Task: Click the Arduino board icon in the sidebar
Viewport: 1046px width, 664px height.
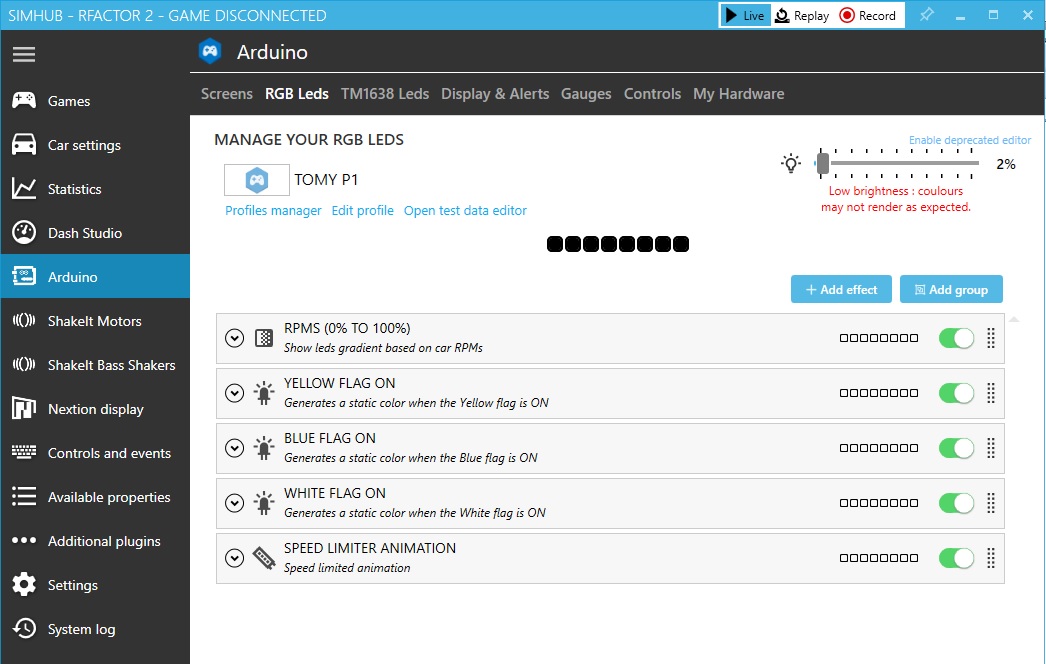Action: pyautogui.click(x=24, y=276)
